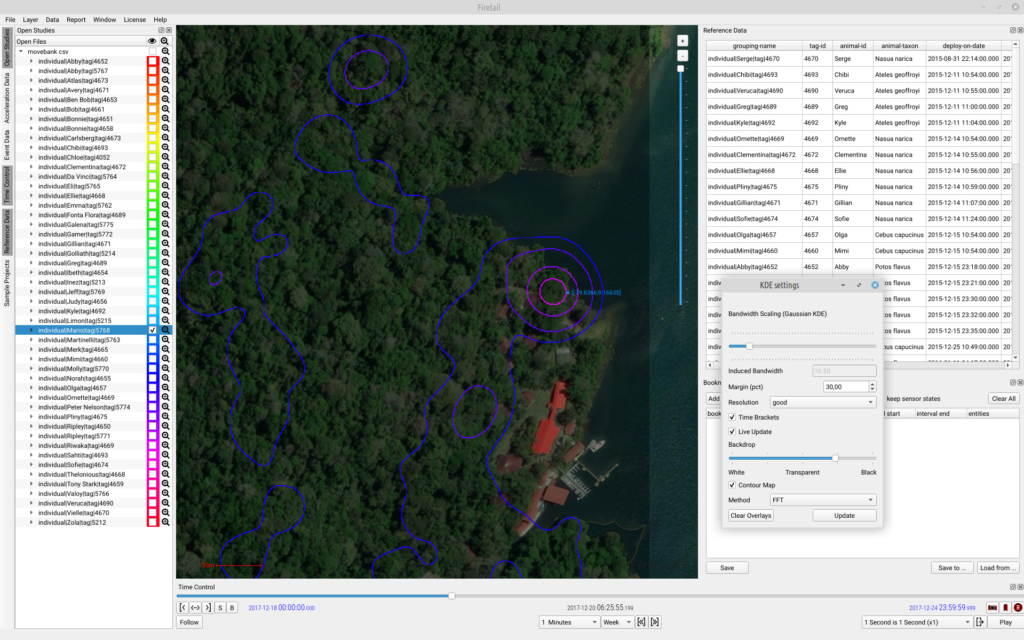
Task: Click the S button in Time Control
Action: 220,607
